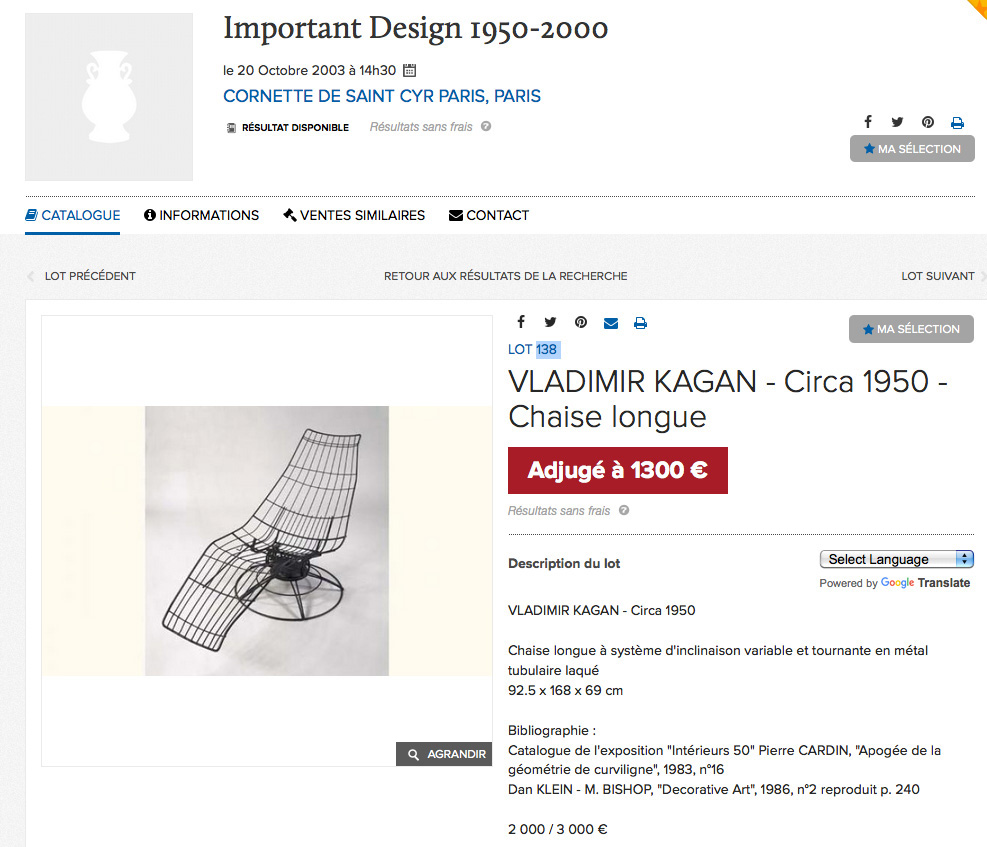Open the calendar icon beside sale date
This screenshot has height=847, width=987.
[x=409, y=70]
